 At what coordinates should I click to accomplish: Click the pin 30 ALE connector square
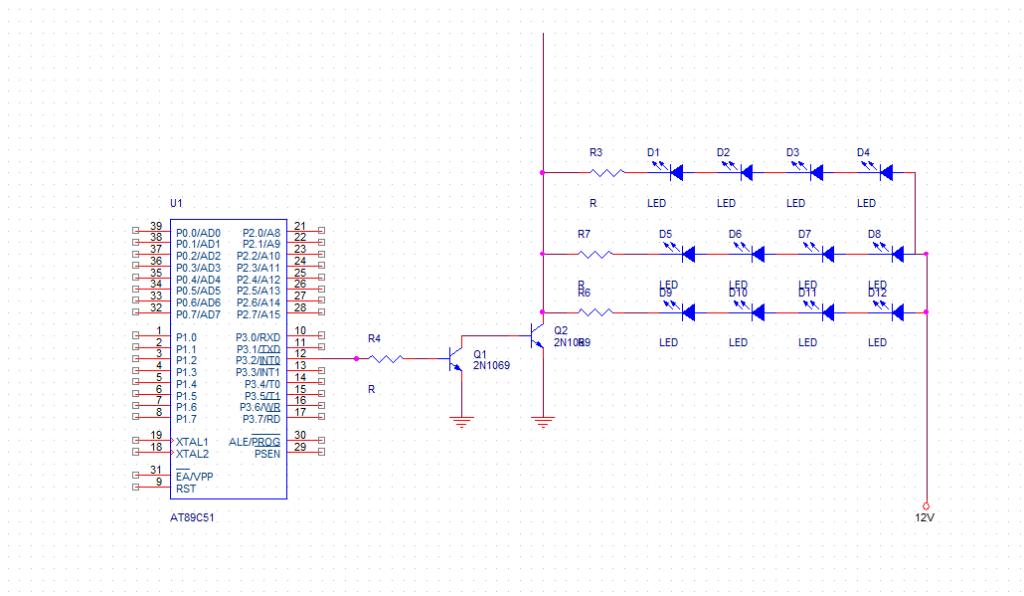point(321,440)
